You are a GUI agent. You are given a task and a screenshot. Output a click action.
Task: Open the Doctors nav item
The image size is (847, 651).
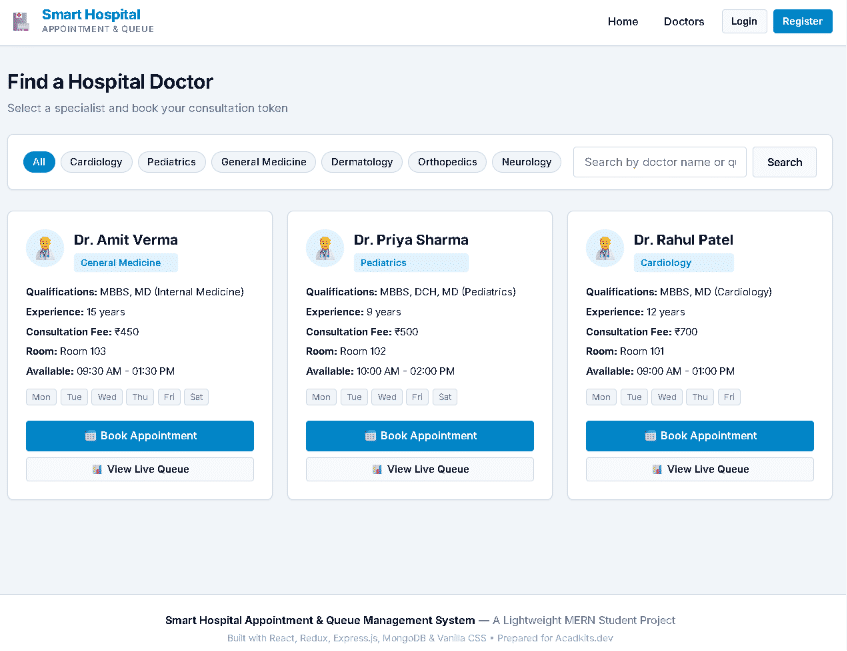point(684,22)
